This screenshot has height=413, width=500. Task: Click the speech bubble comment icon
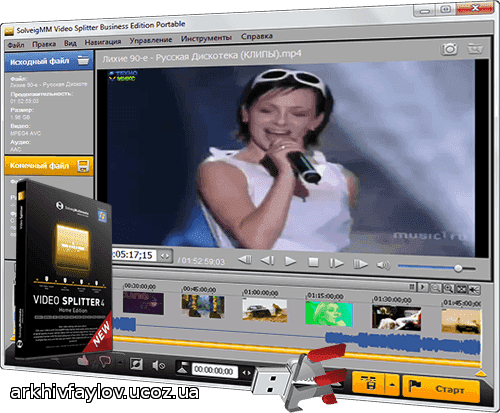click(105, 362)
